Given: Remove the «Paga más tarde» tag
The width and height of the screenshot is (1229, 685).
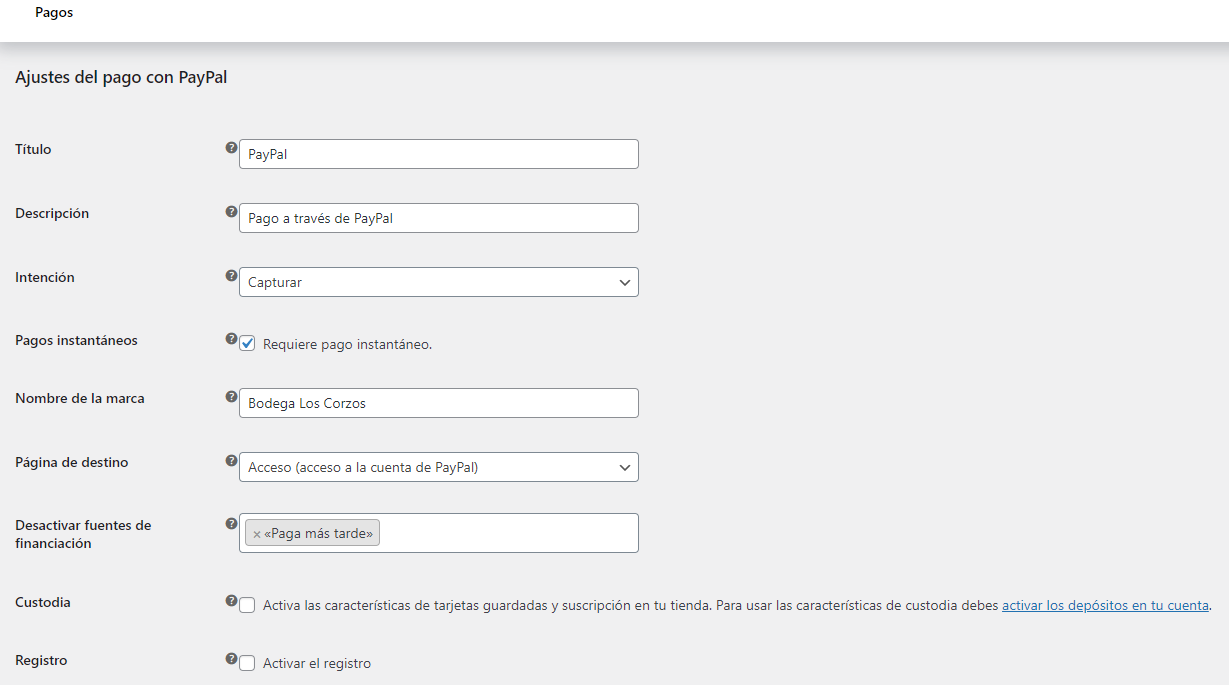Looking at the screenshot, I should click(x=257, y=534).
